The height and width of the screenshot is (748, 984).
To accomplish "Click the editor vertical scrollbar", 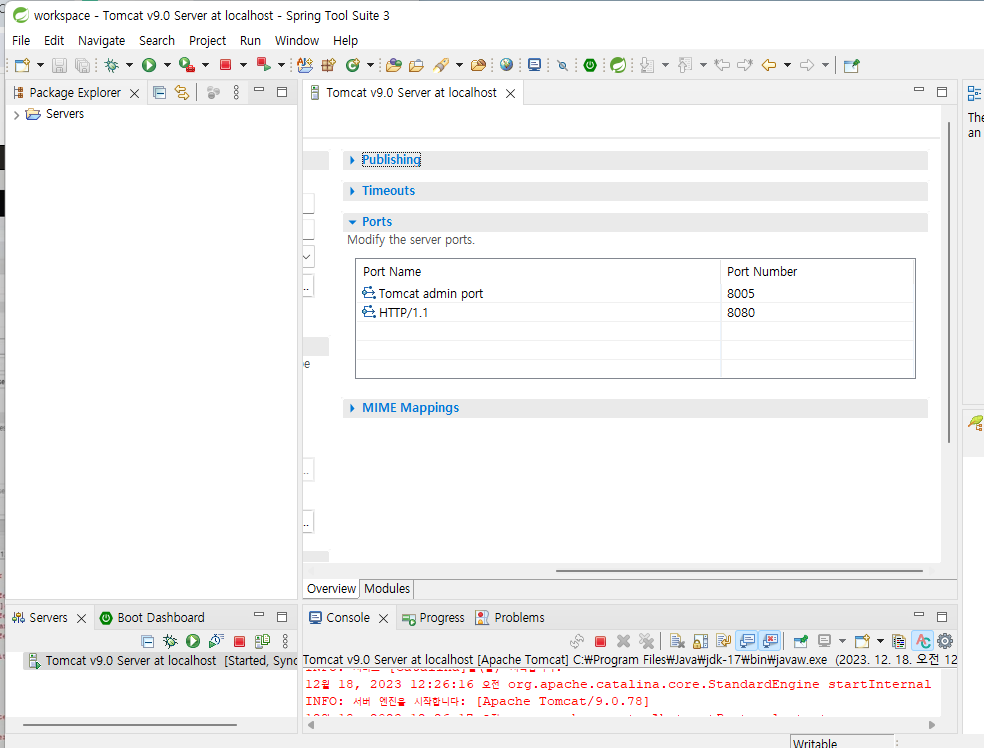I will (x=949, y=282).
